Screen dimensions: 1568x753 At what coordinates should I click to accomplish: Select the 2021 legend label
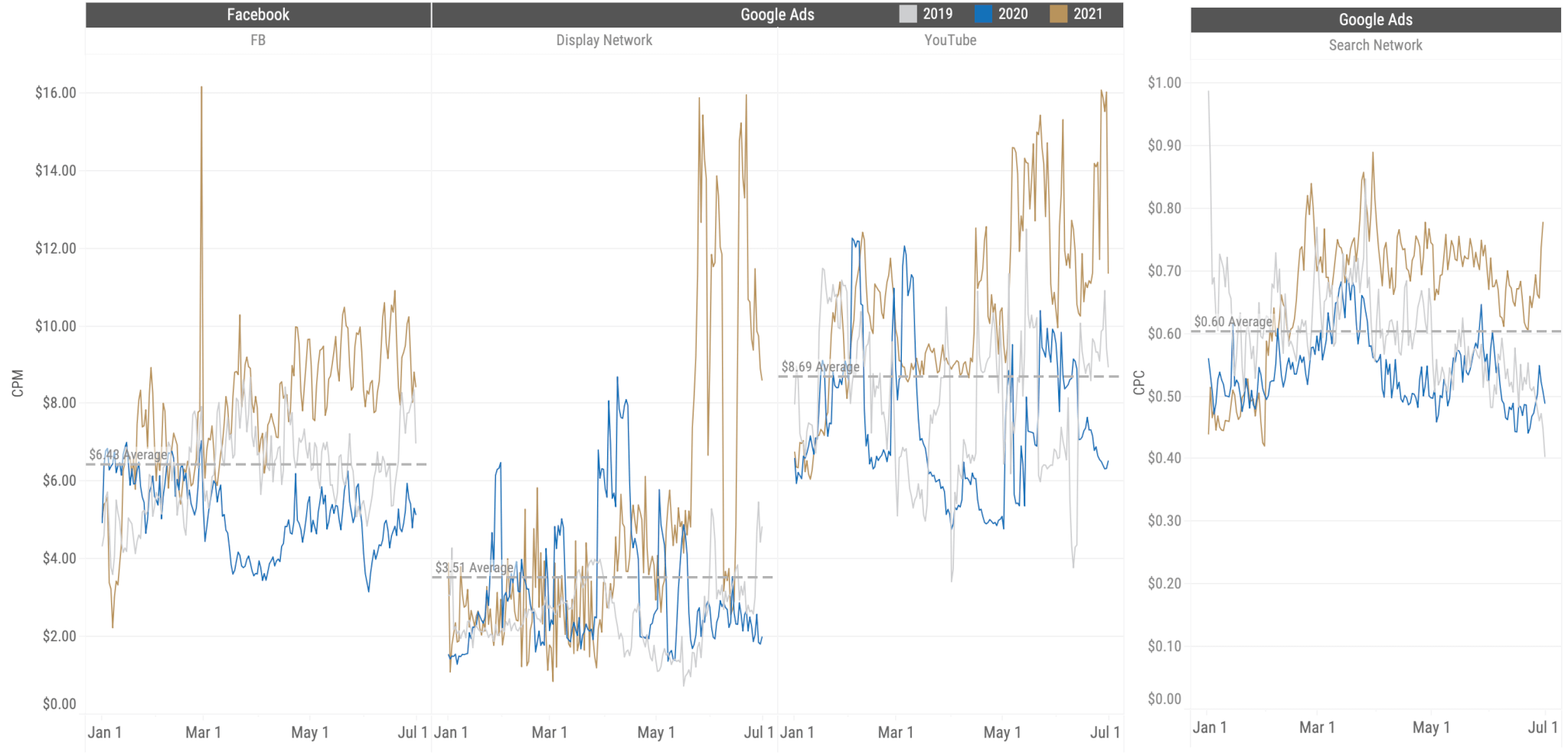tap(1088, 14)
